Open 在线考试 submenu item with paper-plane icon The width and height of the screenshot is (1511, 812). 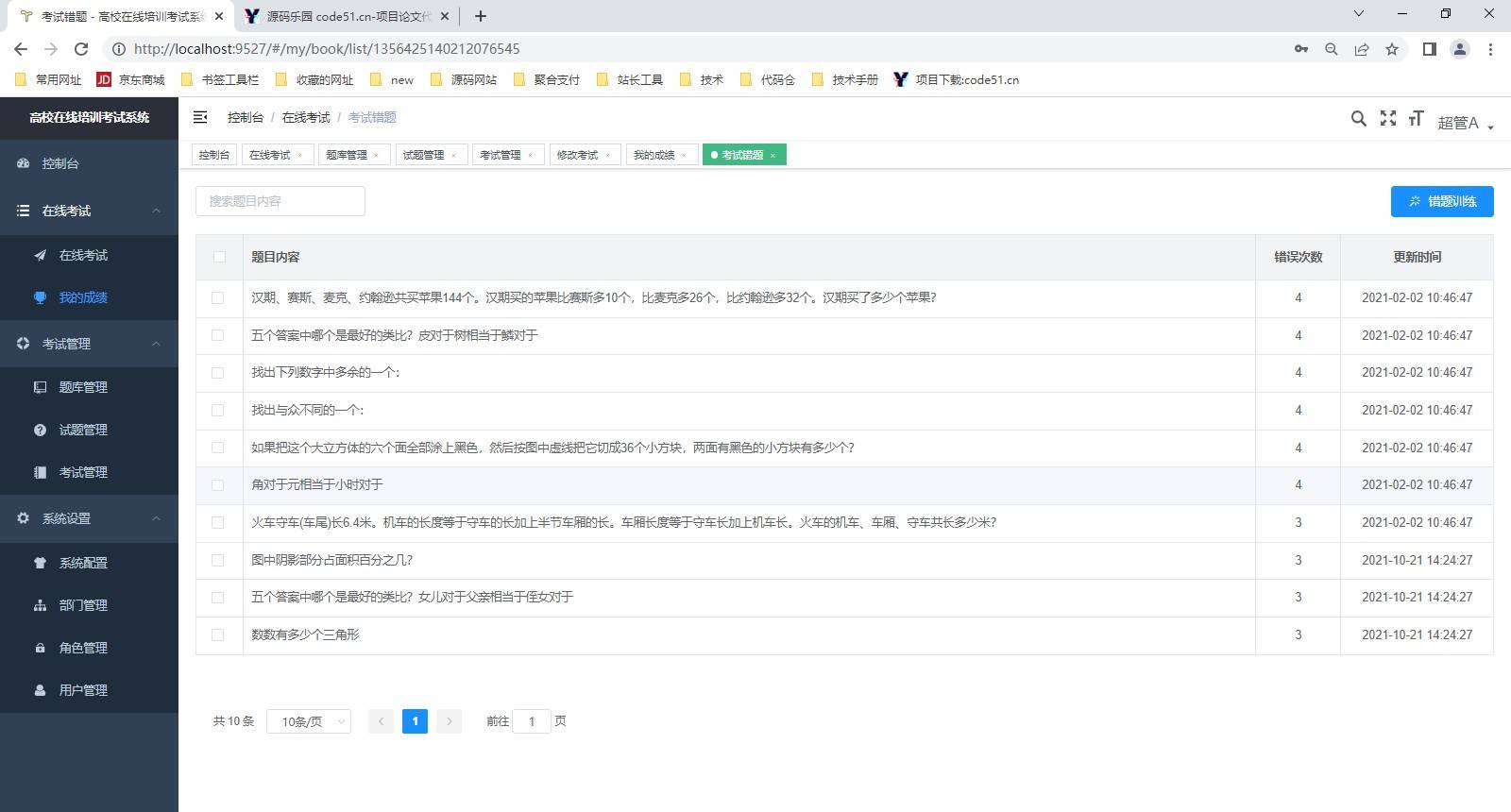pos(89,255)
